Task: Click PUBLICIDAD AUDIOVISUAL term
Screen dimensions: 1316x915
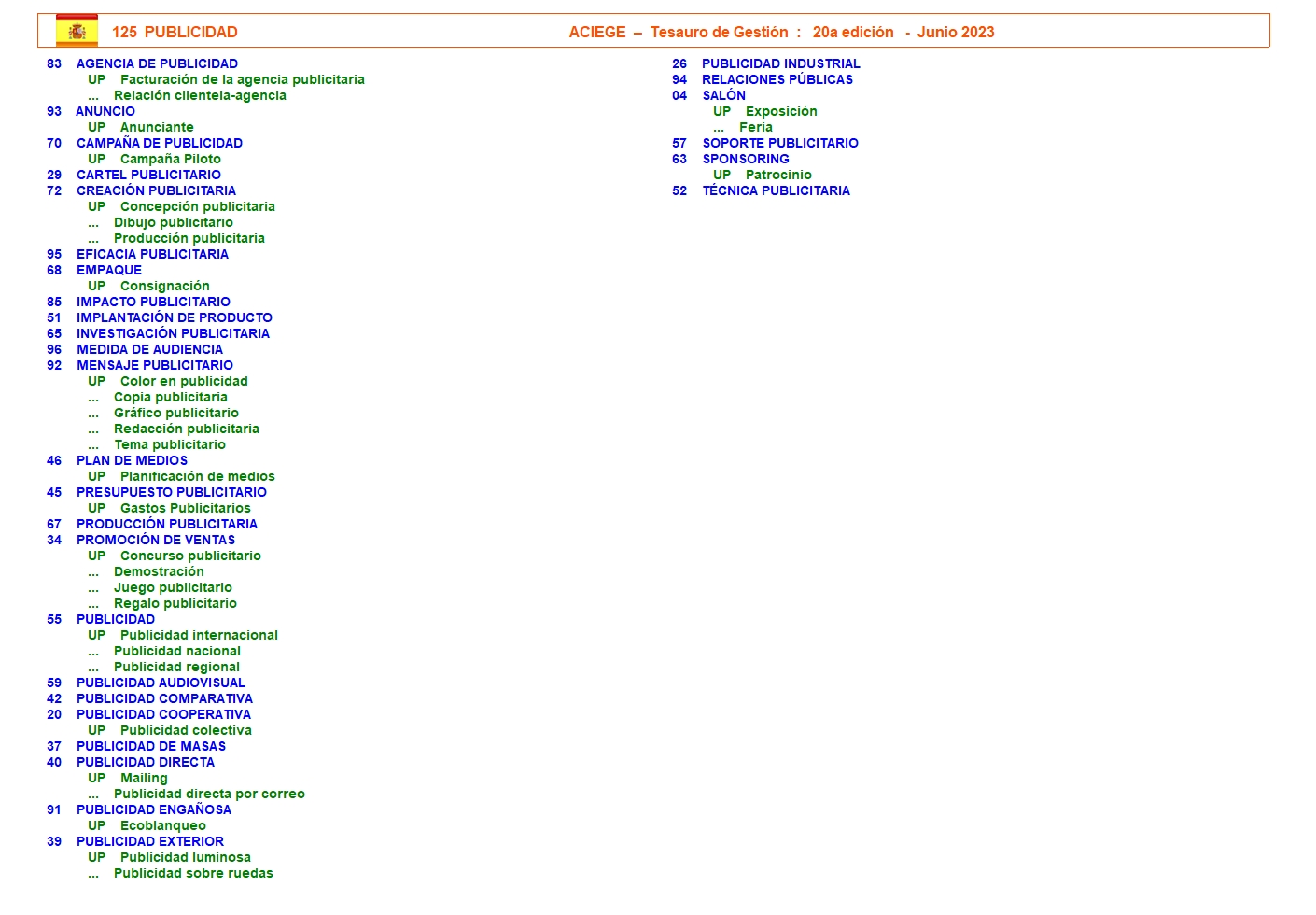Action: (161, 683)
